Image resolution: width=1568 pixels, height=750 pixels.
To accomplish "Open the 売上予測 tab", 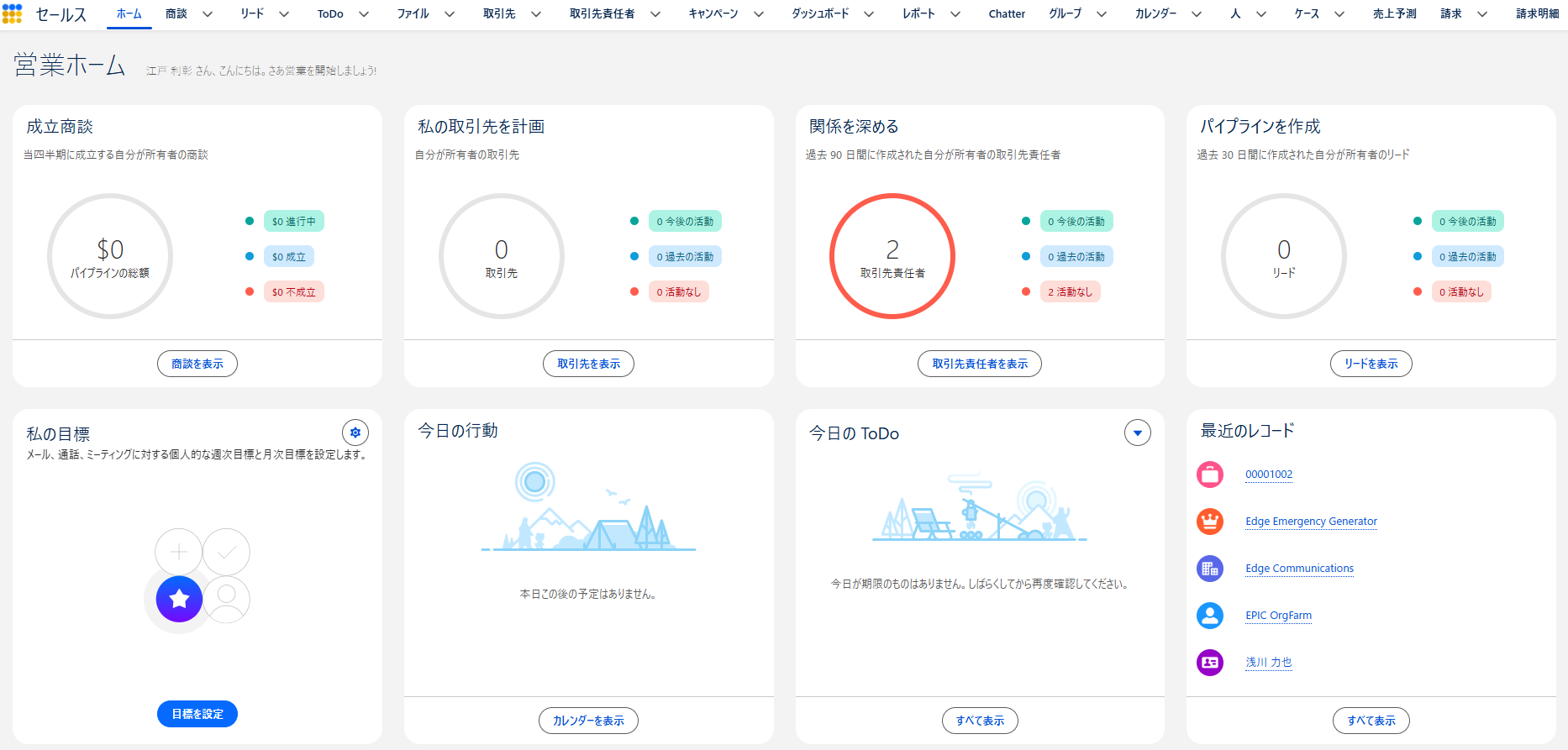I will (x=1394, y=14).
